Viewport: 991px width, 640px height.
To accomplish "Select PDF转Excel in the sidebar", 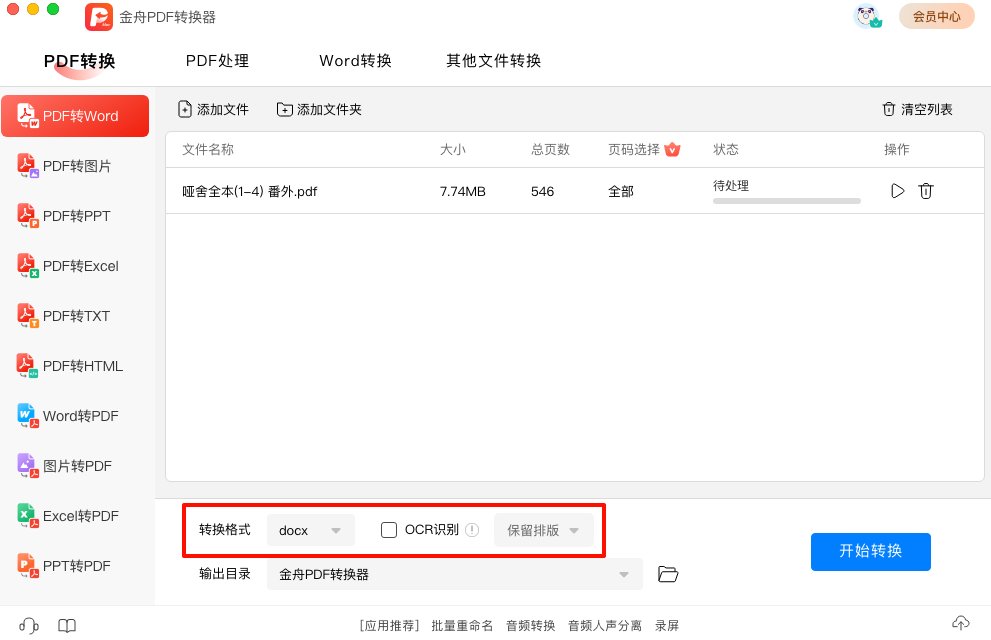I will [x=80, y=266].
